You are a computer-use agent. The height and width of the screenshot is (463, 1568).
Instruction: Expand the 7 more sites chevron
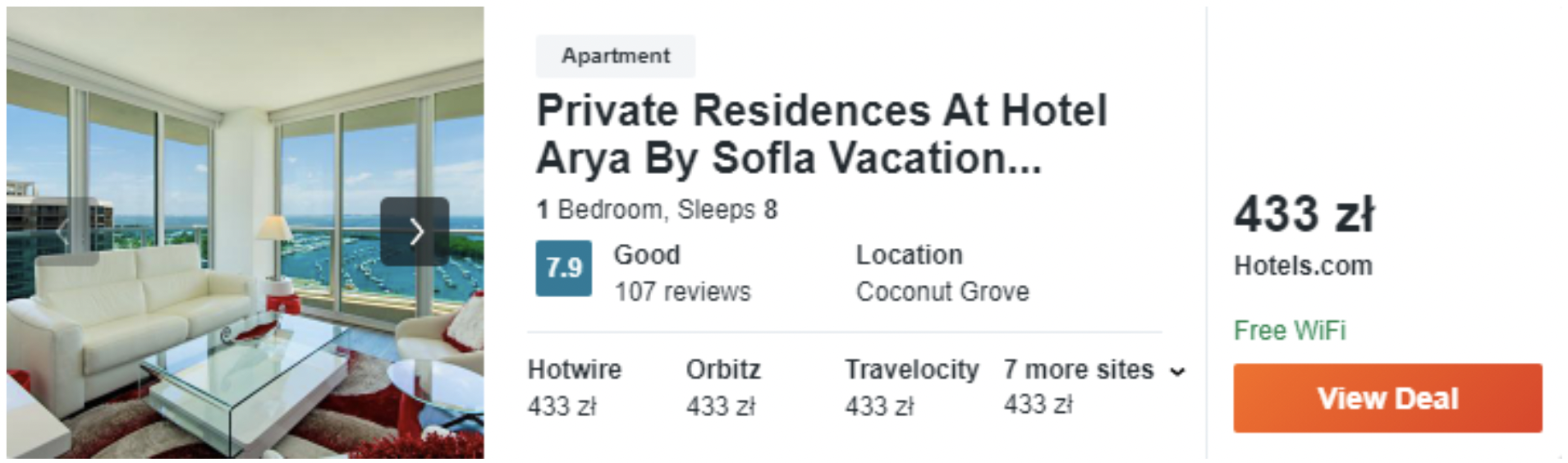pos(1178,372)
